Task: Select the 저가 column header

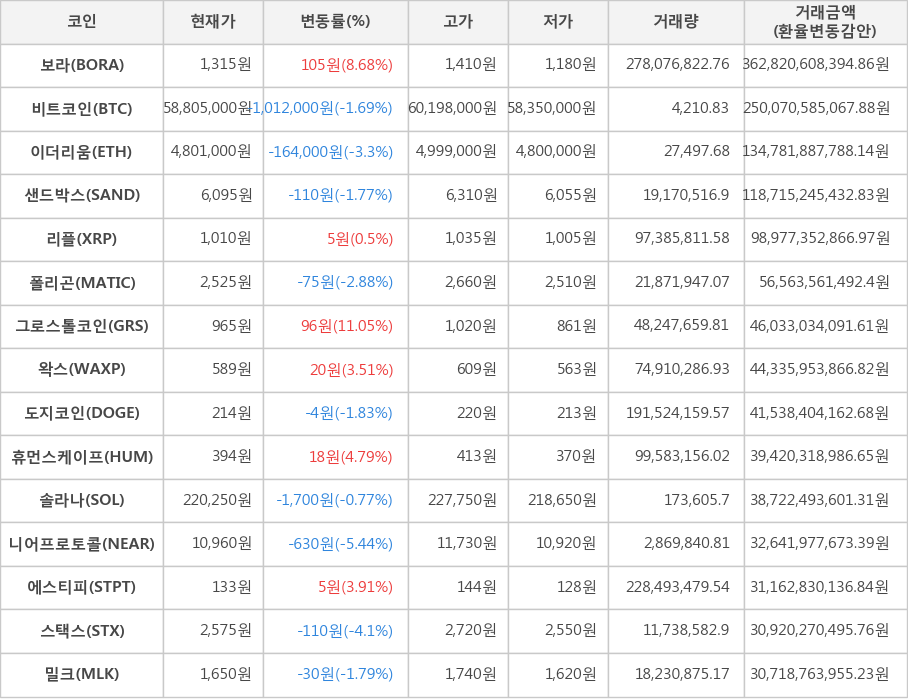Action: tap(558, 22)
